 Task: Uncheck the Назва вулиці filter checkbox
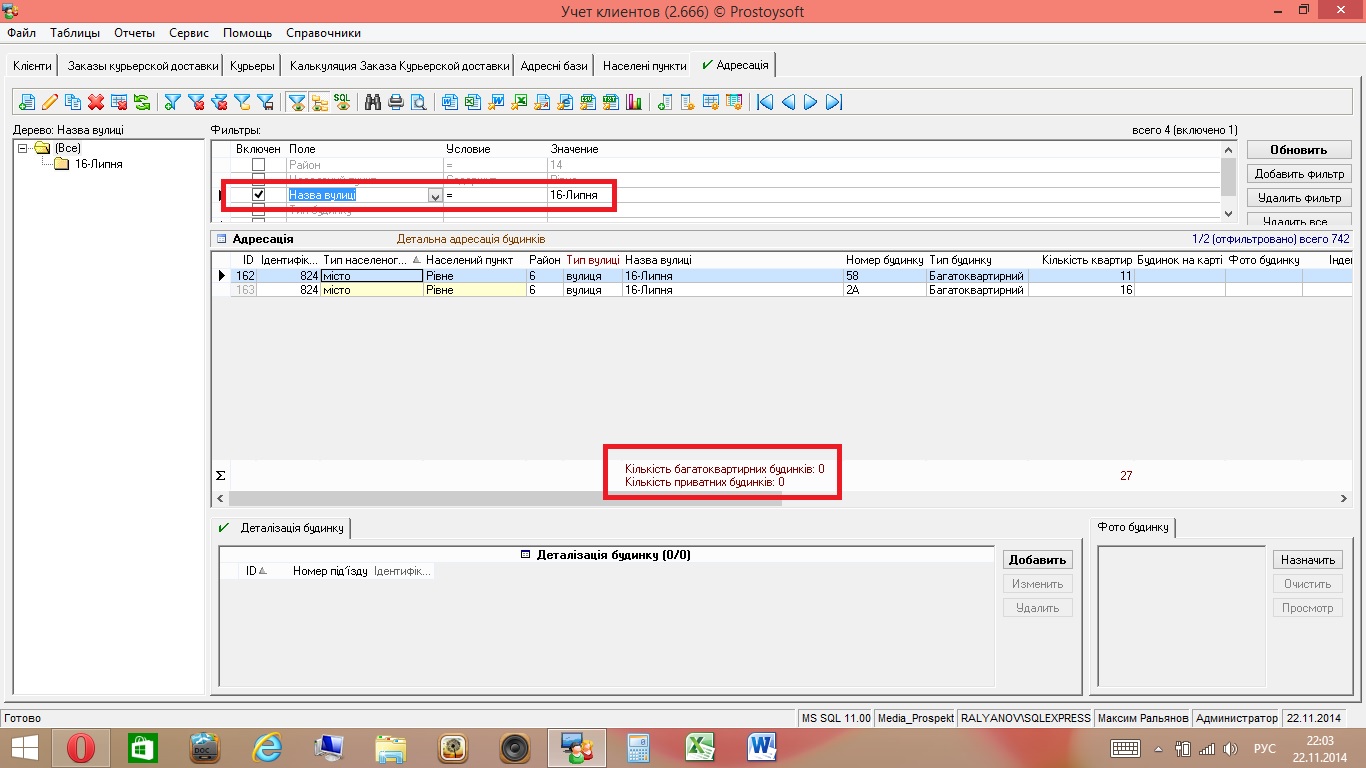point(258,195)
